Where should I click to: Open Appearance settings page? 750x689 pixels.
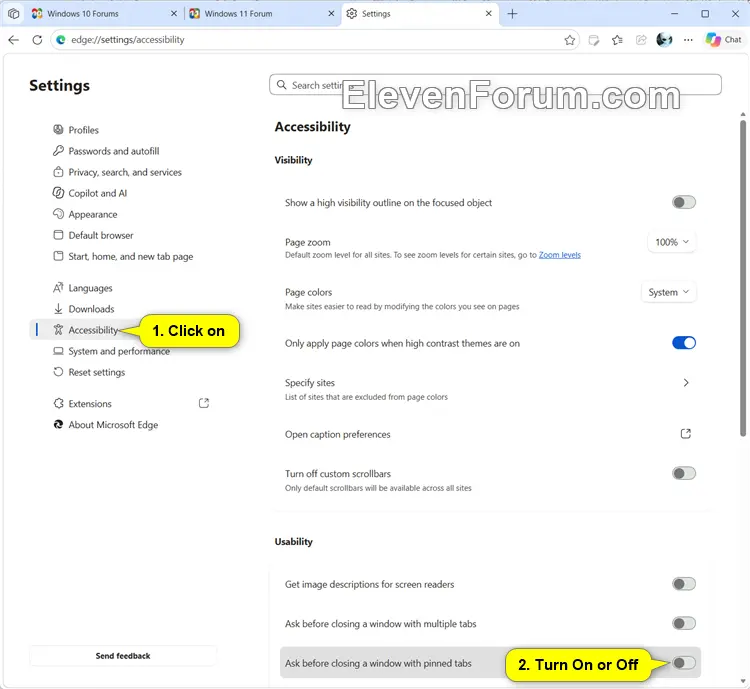(93, 214)
